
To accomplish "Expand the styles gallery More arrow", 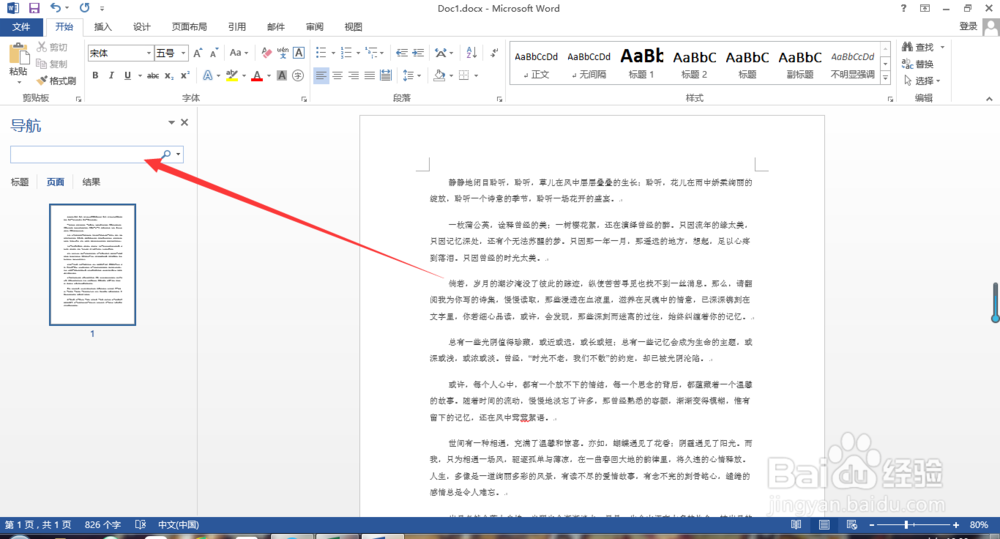I will click(x=885, y=78).
